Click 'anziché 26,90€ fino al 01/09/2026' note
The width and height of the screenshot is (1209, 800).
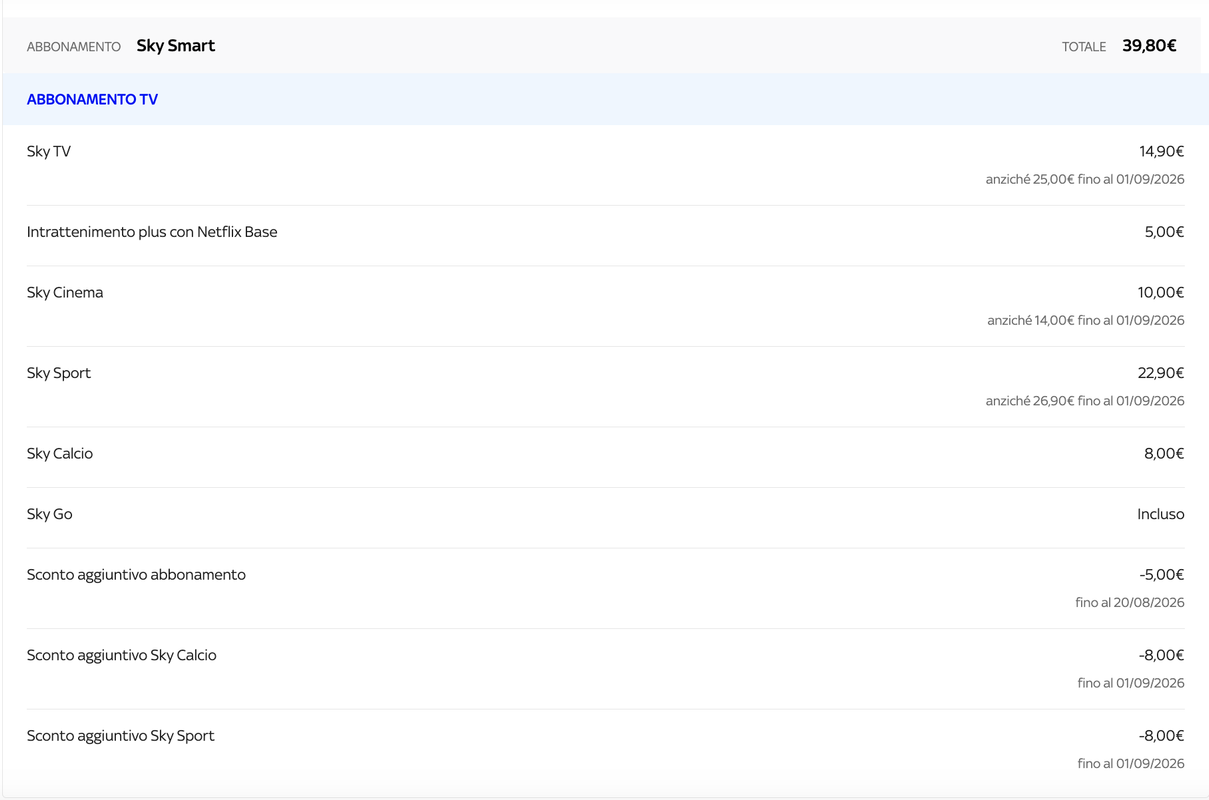1085,401
